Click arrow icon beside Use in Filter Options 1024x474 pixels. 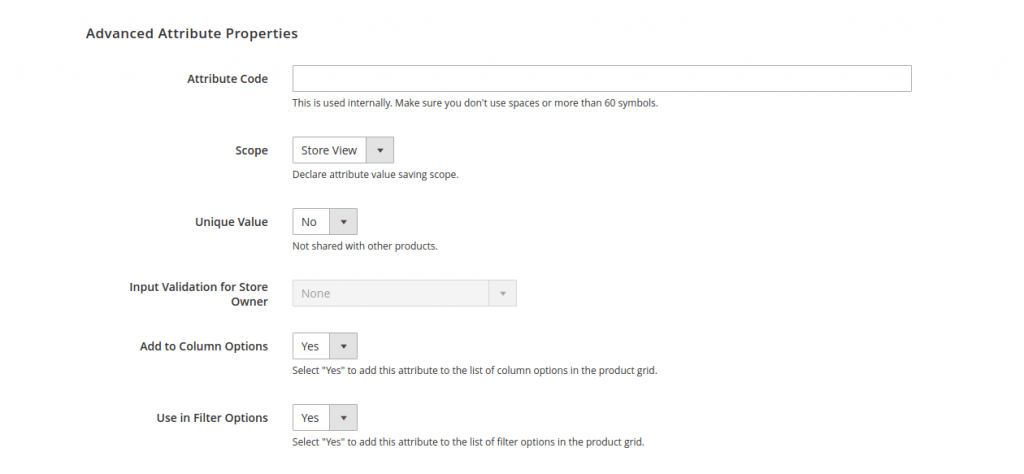(x=343, y=418)
